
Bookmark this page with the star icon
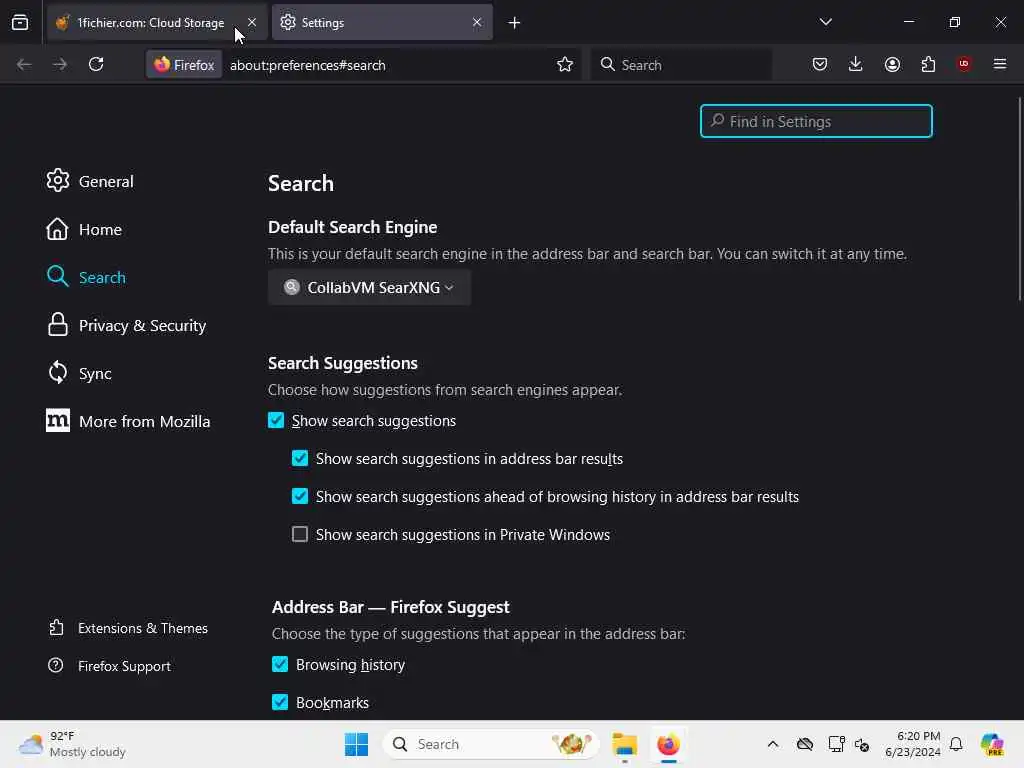[565, 64]
